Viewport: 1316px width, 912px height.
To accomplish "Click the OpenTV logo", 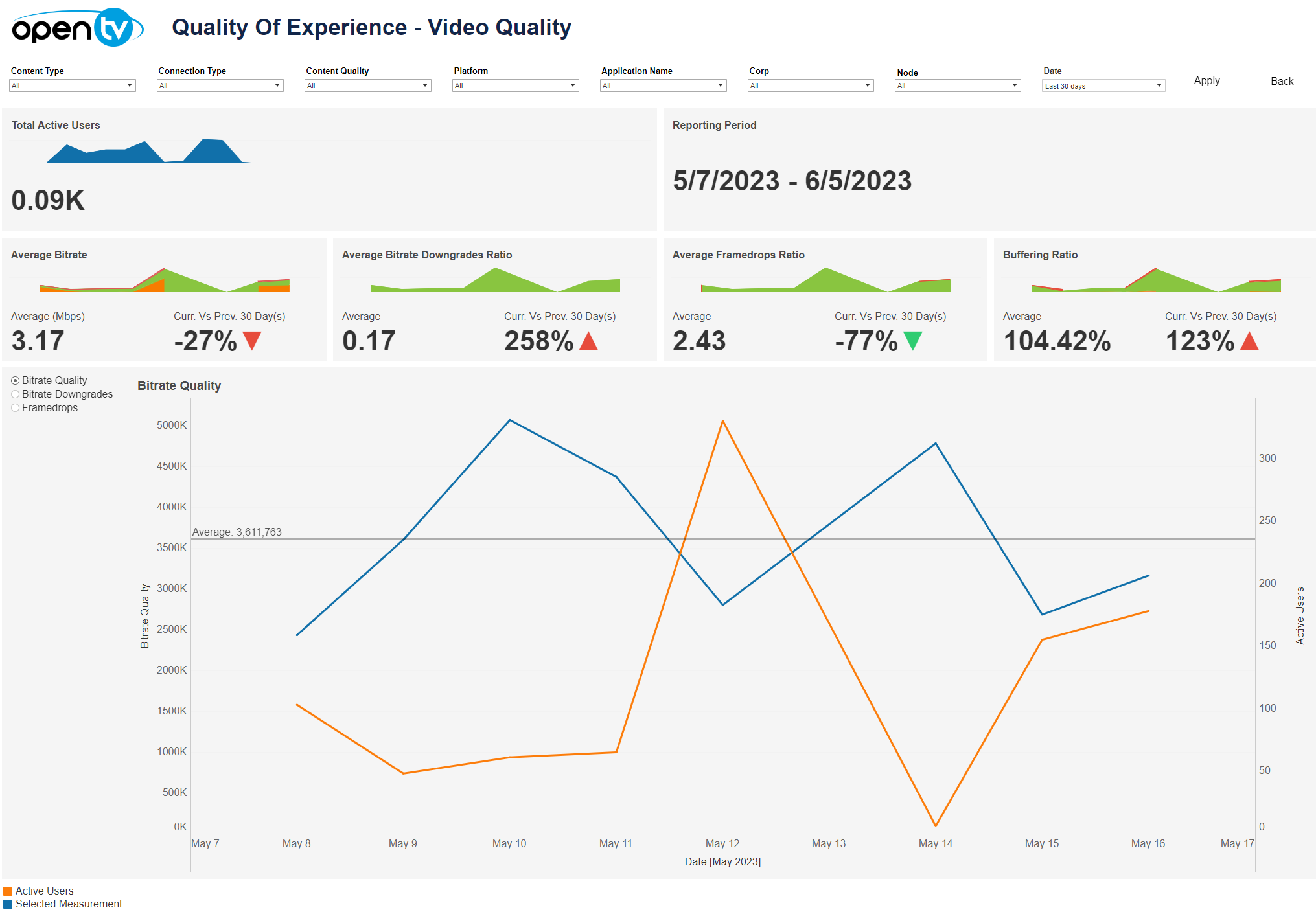I will 76,28.
